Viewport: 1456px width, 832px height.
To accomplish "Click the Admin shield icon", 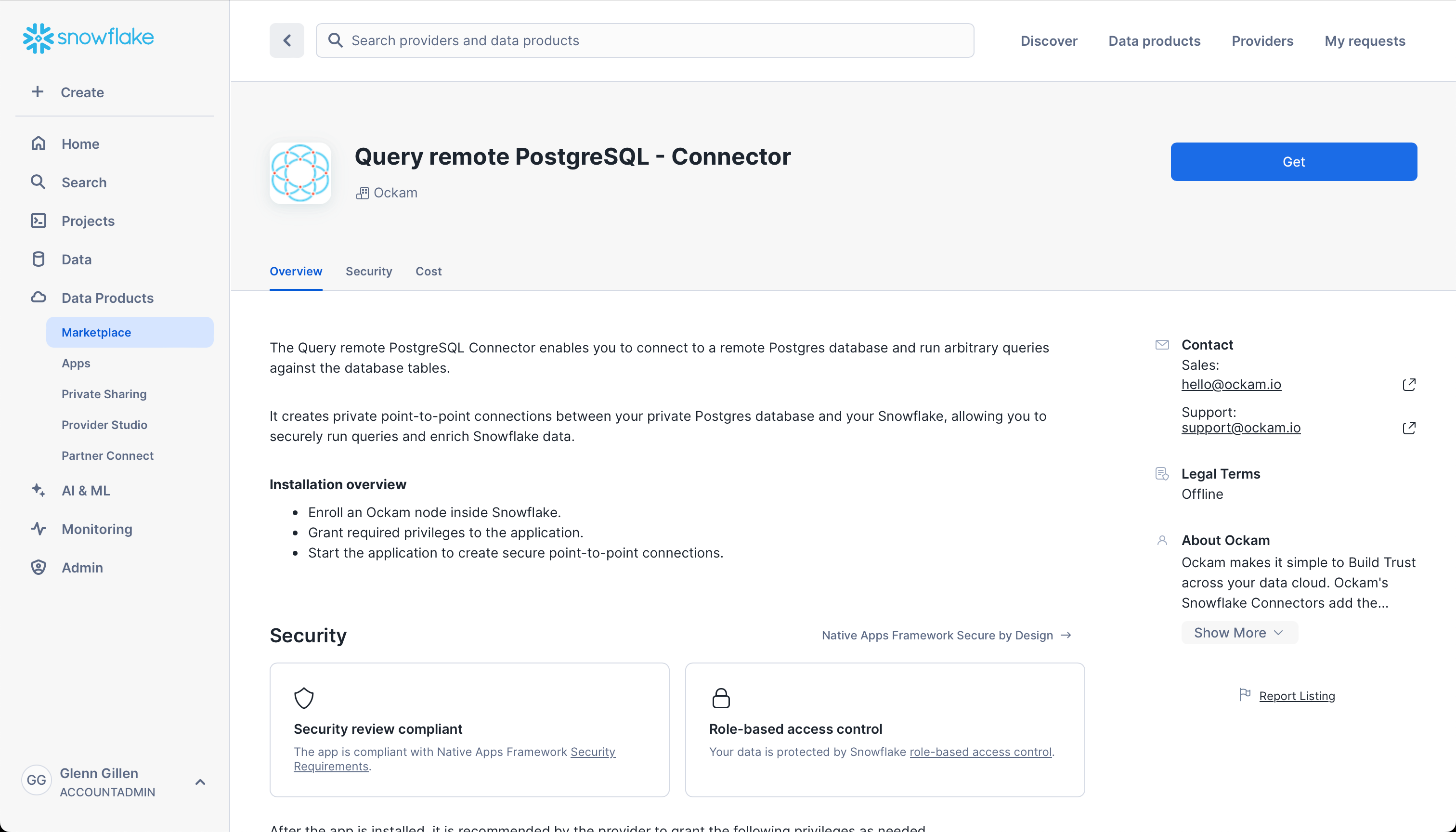I will (x=39, y=567).
